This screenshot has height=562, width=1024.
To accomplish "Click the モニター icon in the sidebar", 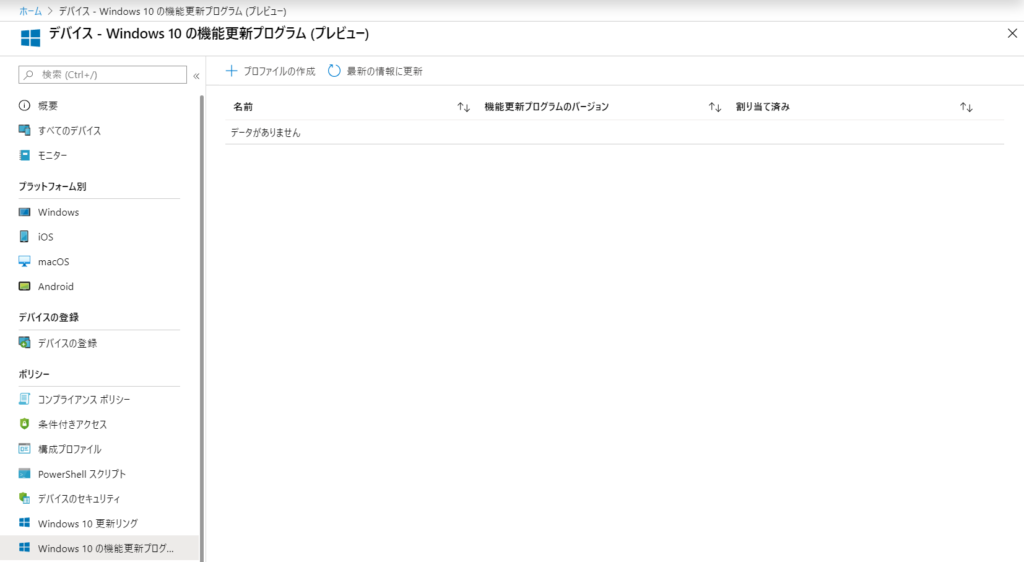I will pos(24,155).
